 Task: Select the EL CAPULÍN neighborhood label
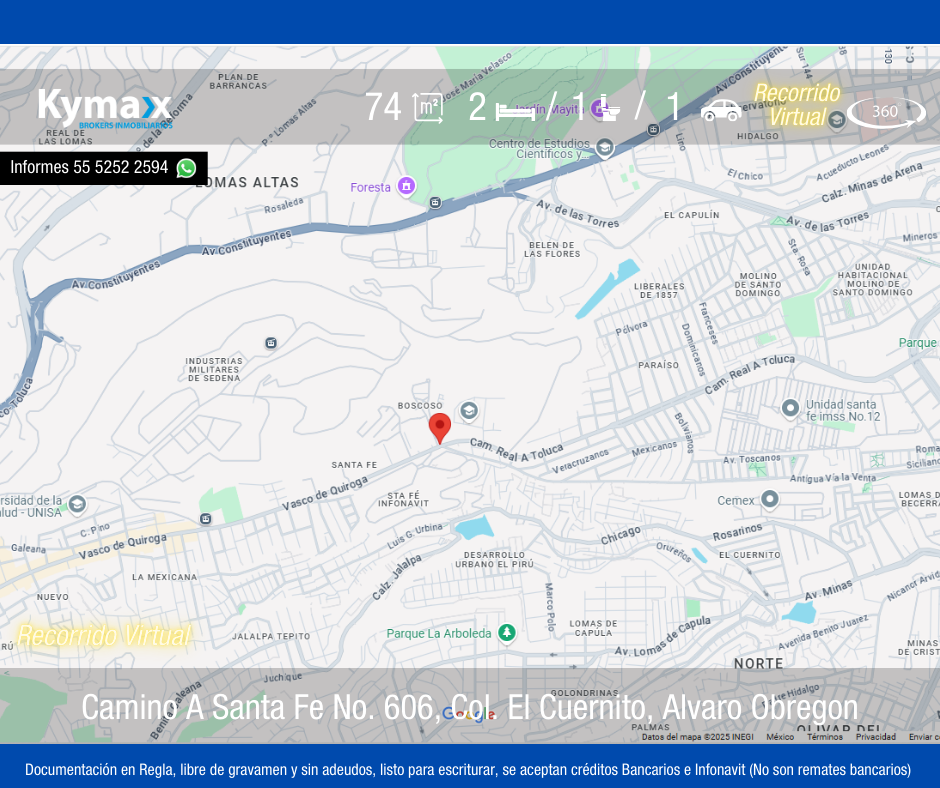tap(692, 215)
